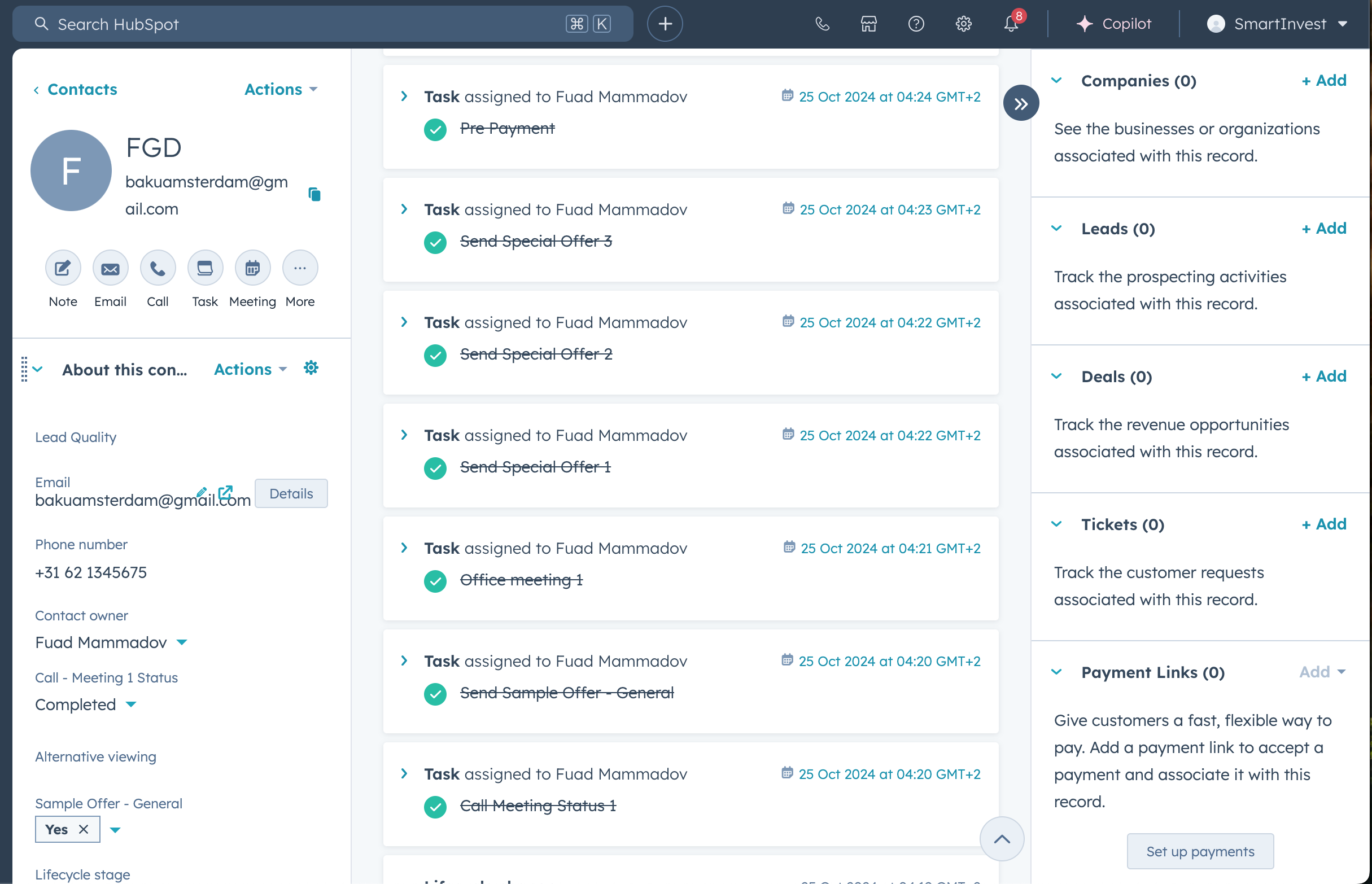
Task: Start a Call from the contact actions
Action: [158, 268]
